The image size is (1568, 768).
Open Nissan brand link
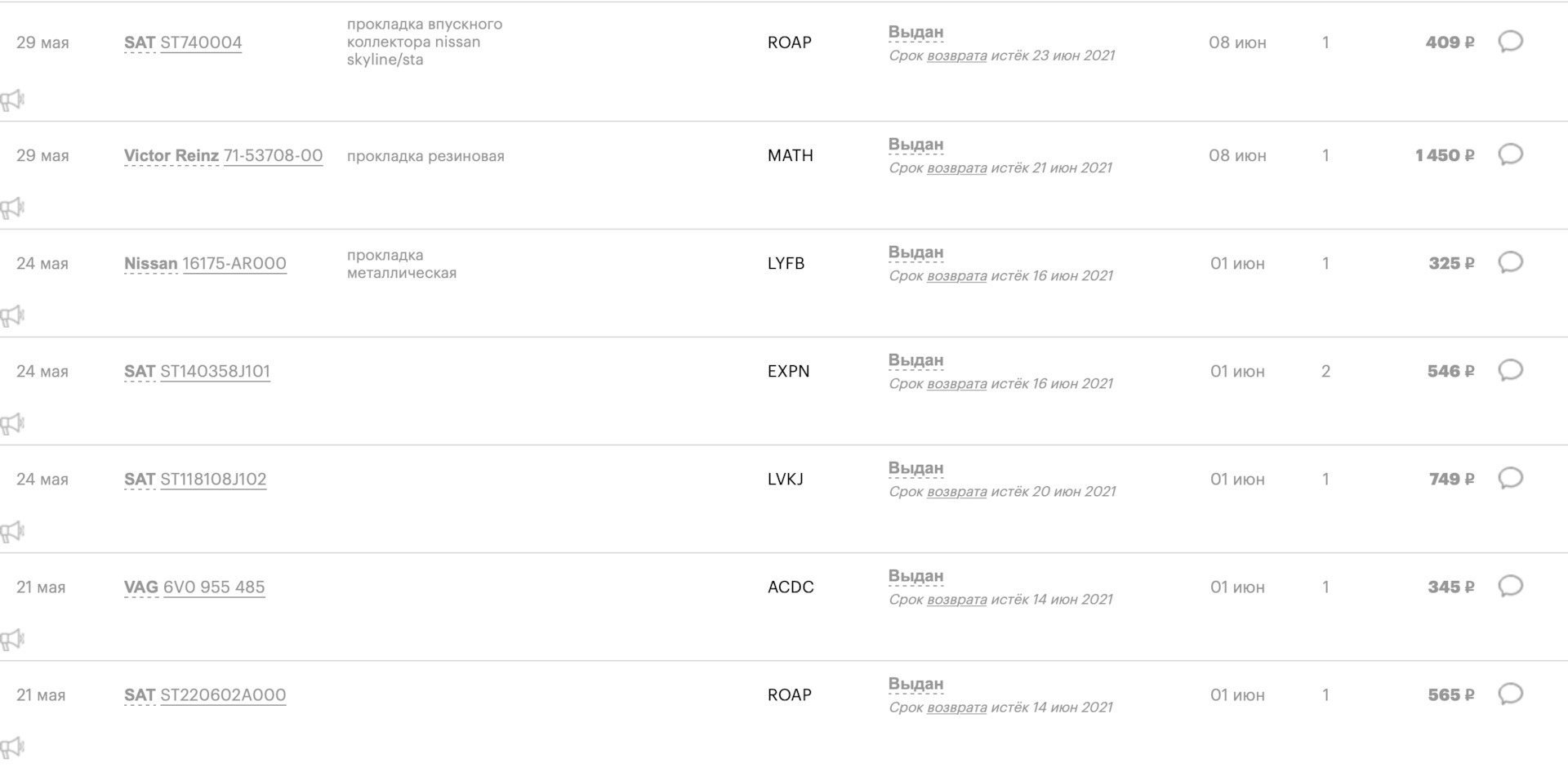(x=150, y=263)
